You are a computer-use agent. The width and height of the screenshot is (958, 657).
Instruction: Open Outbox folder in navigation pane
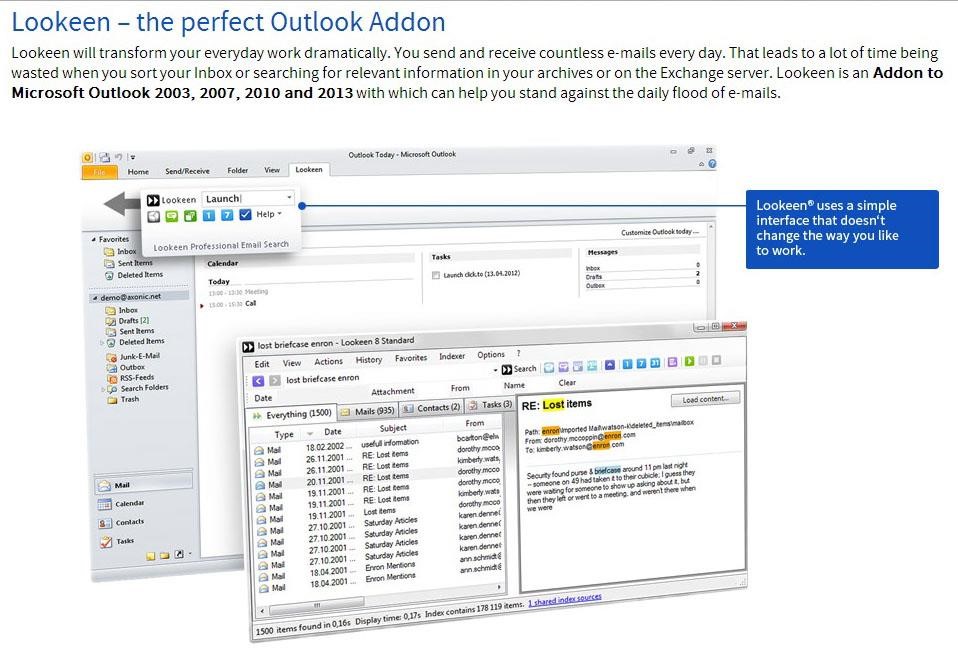coord(126,367)
